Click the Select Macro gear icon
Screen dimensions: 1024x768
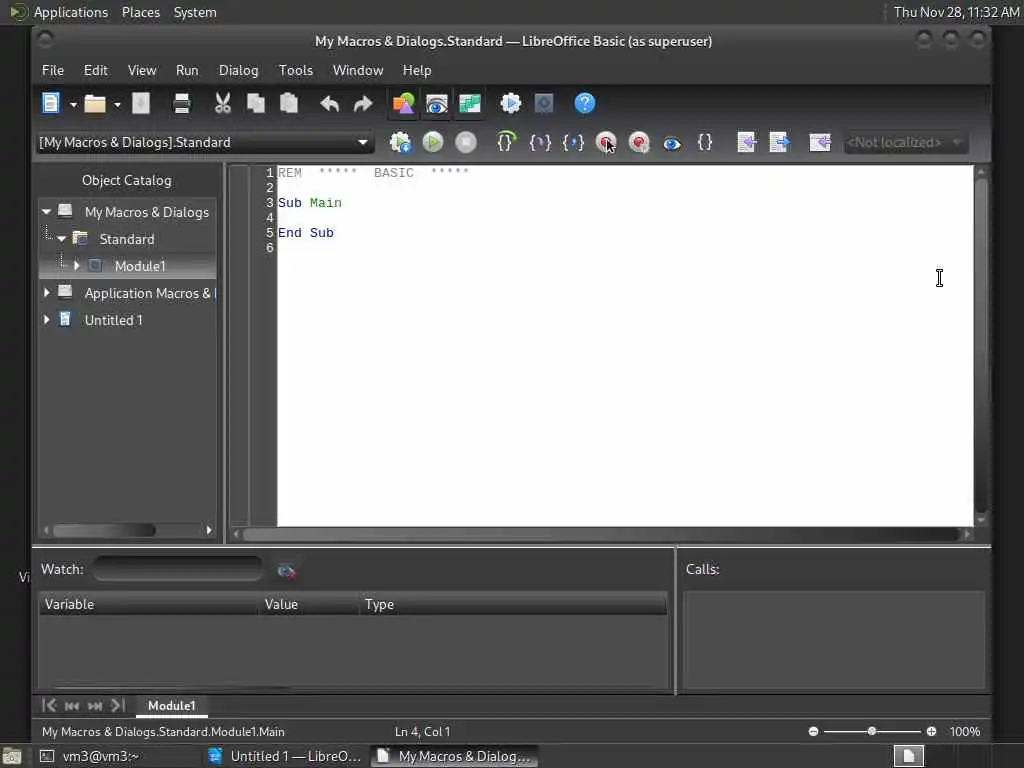[x=511, y=103]
